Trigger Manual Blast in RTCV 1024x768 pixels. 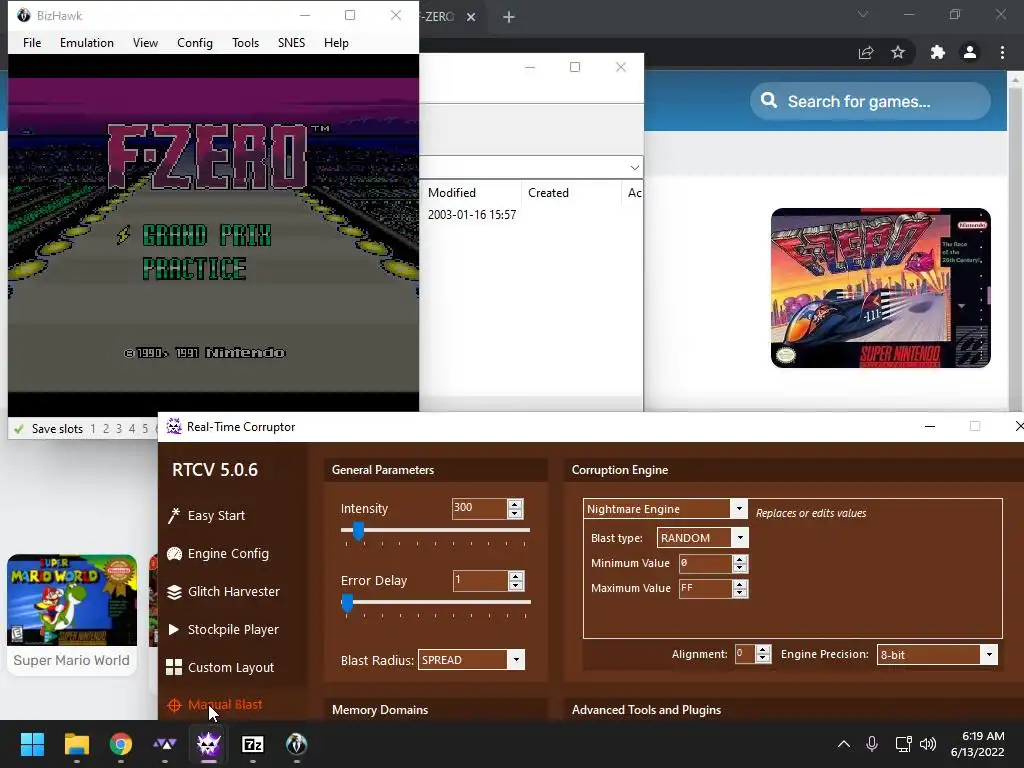(215, 705)
